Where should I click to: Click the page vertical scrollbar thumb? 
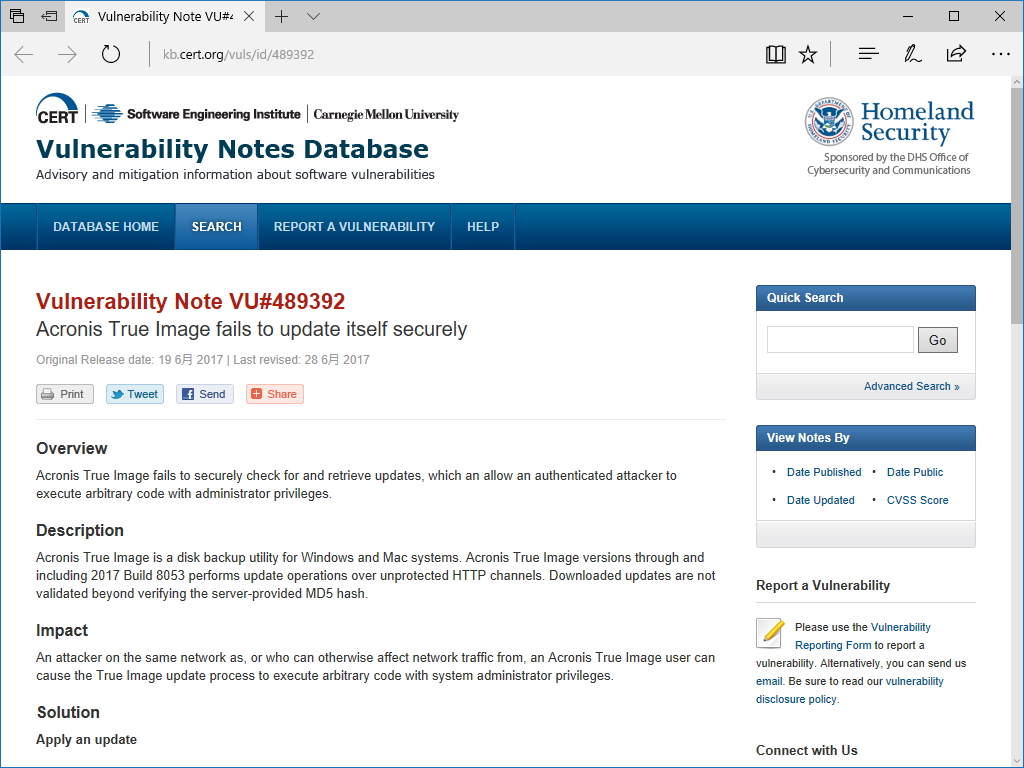click(x=1017, y=206)
